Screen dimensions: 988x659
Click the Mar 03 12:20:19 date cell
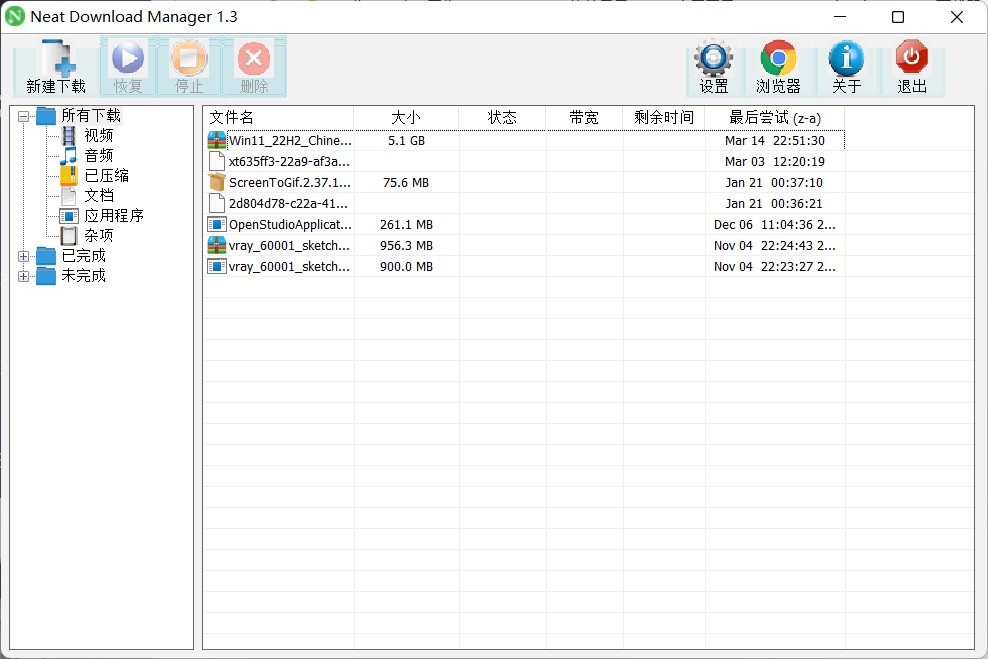click(774, 161)
